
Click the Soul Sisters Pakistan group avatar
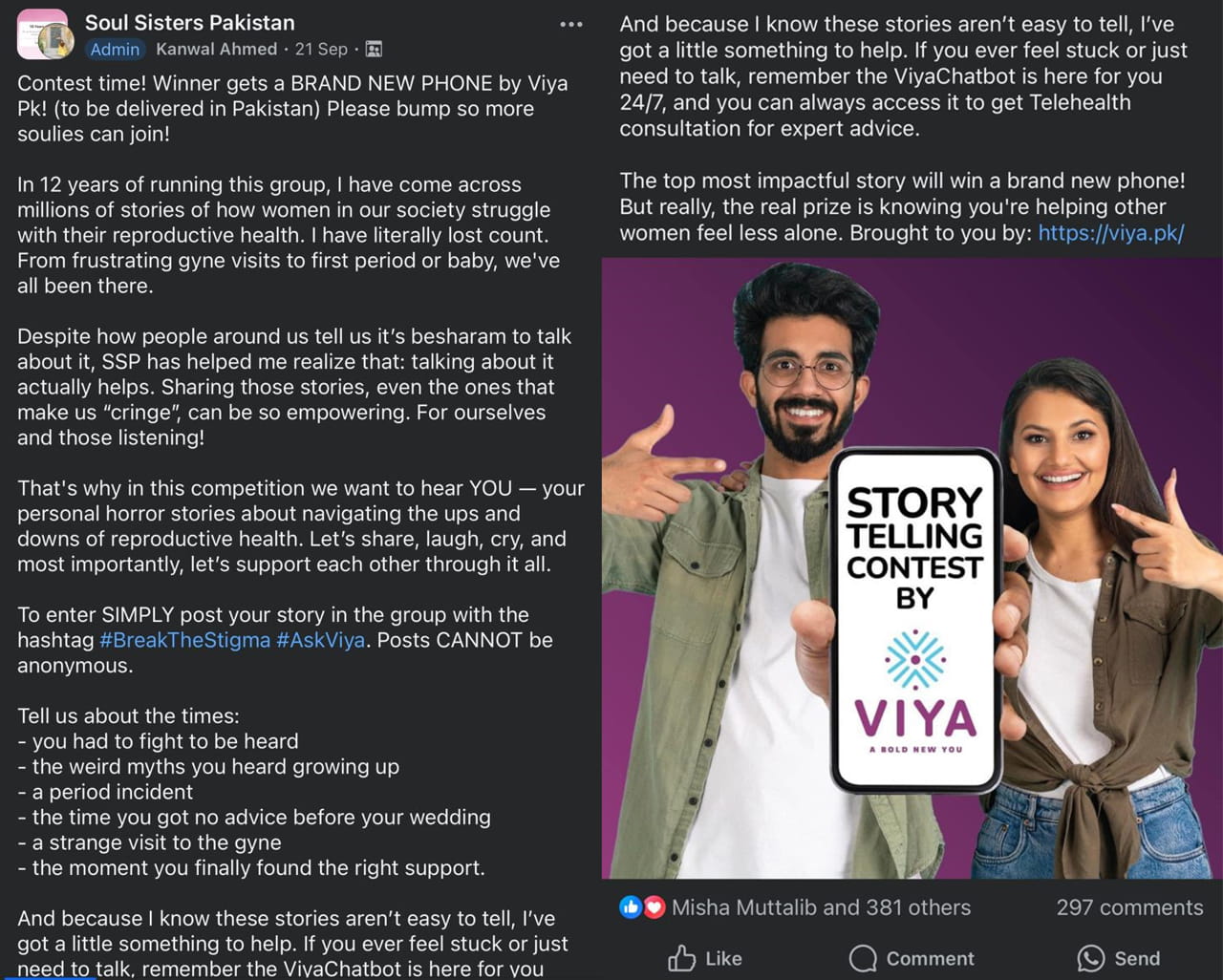click(43, 34)
